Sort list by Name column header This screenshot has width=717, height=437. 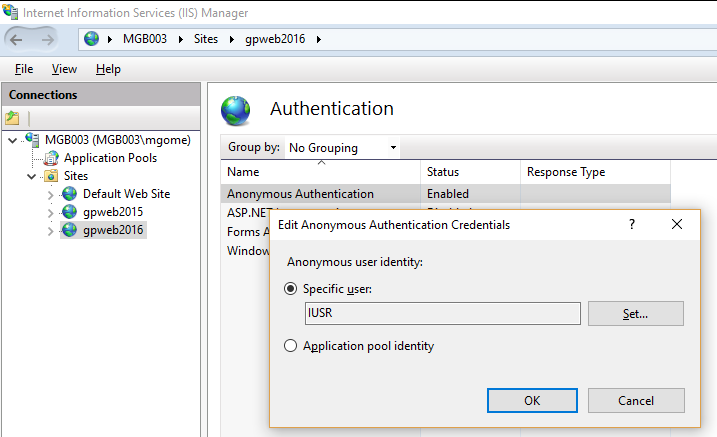click(321, 172)
